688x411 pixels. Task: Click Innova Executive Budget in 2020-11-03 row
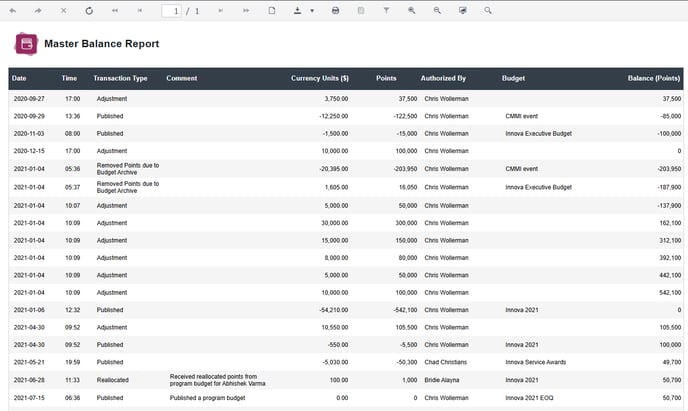coord(538,133)
